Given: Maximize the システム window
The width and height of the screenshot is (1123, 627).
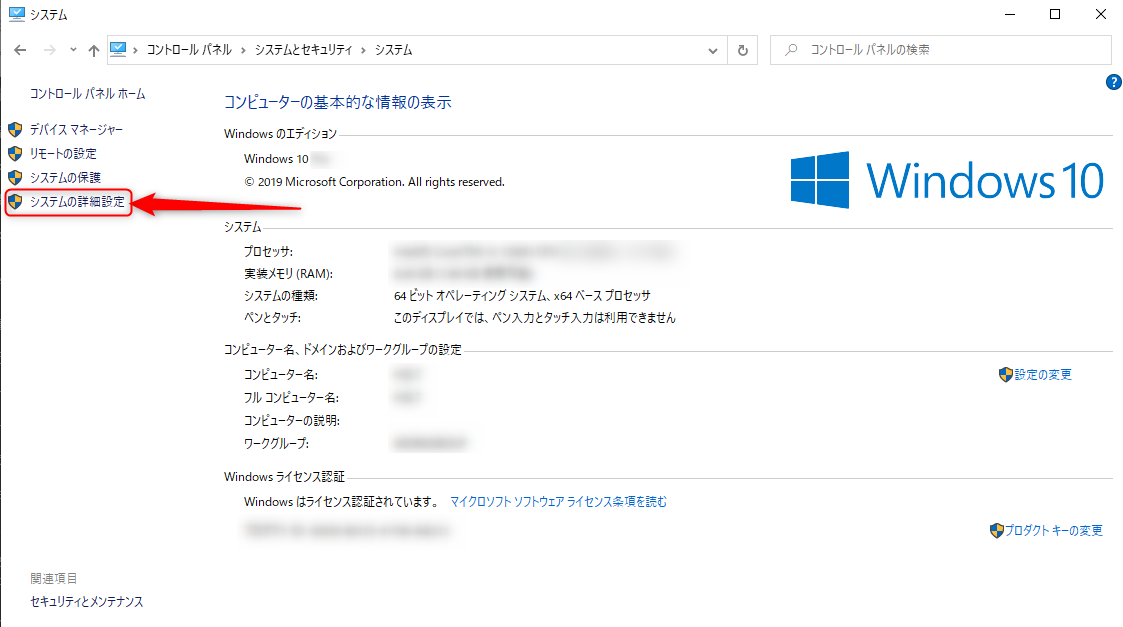Looking at the screenshot, I should tap(1055, 14).
